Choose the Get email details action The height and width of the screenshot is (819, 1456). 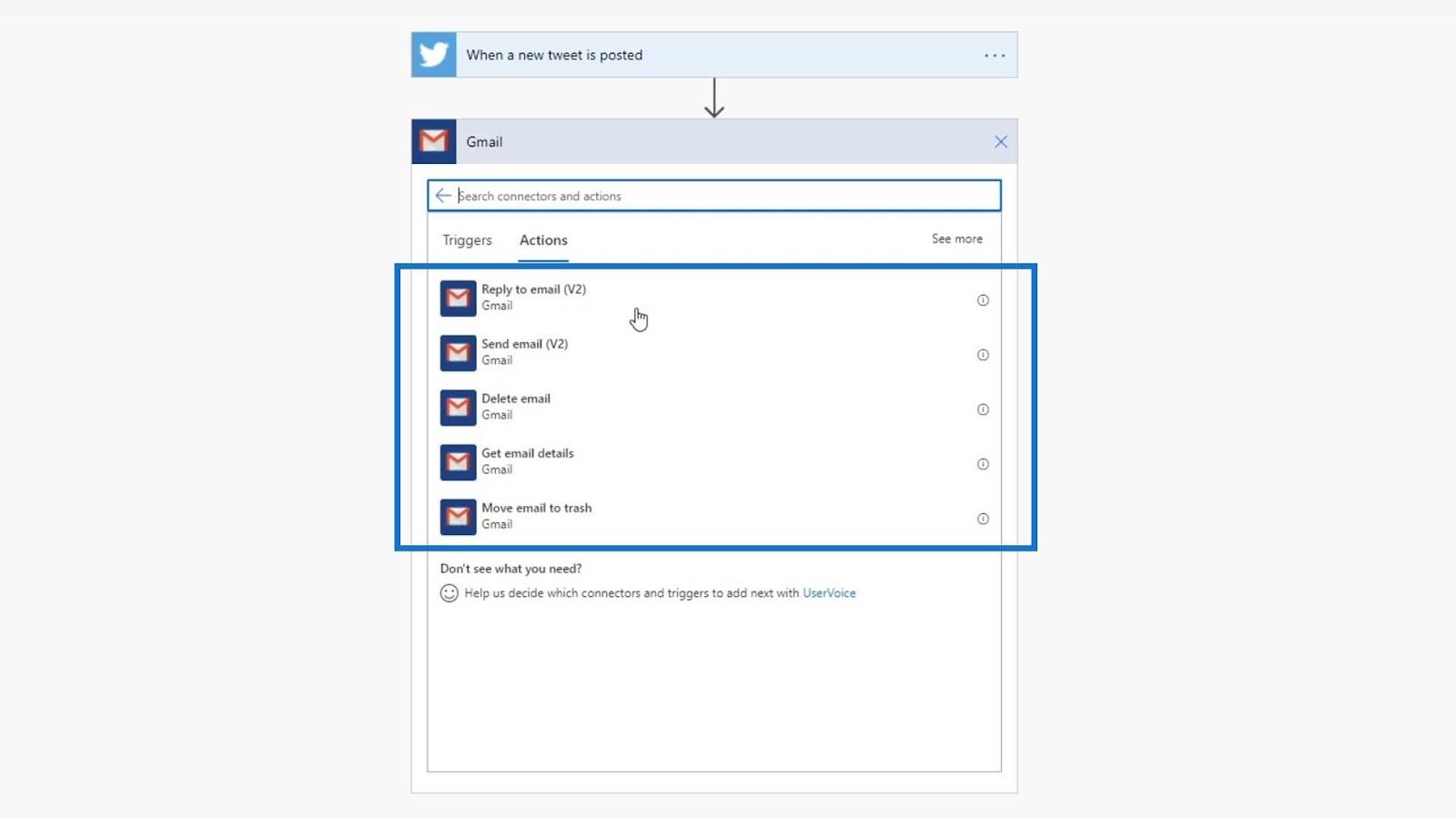tap(714, 461)
